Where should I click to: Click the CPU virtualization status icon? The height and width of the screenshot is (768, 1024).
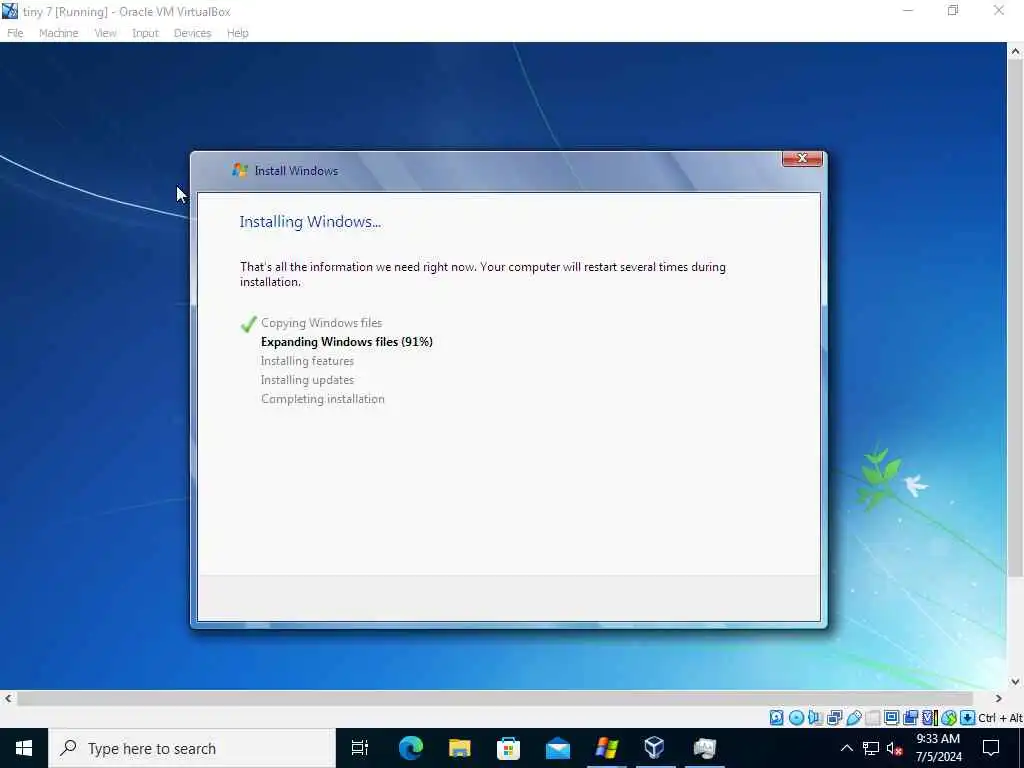coord(930,718)
